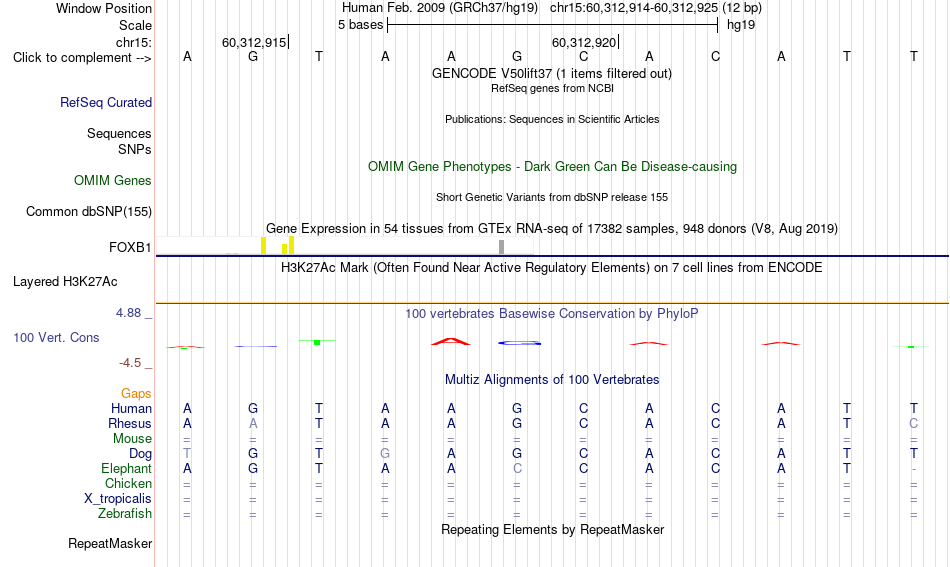The image size is (950, 567).
Task: Select the Zebrafish species label
Action: pos(125,513)
